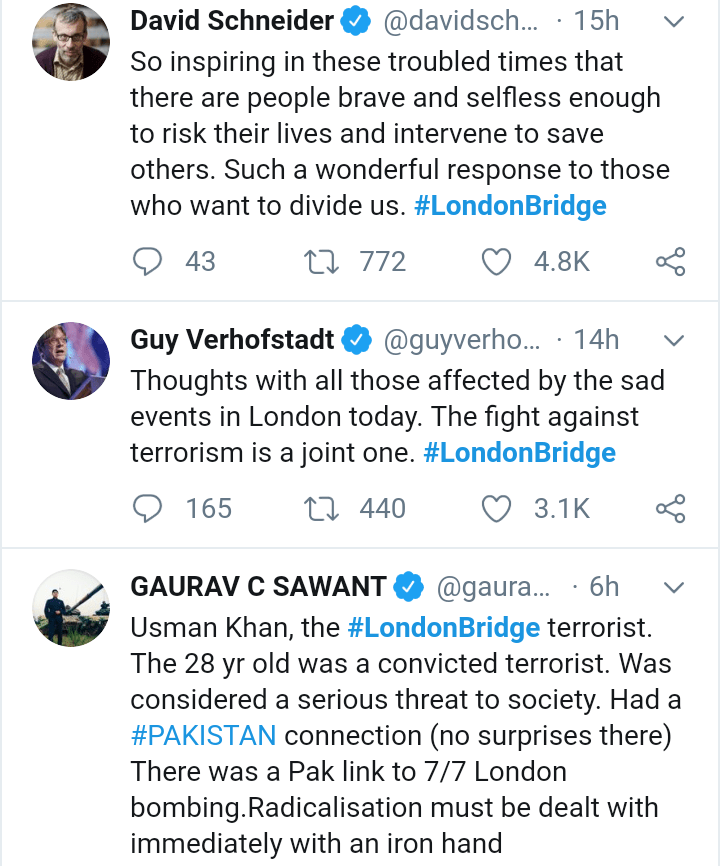Open GAURAV C SAWANT tweet options chevron
Image resolution: width=720 pixels, height=866 pixels.
675,586
